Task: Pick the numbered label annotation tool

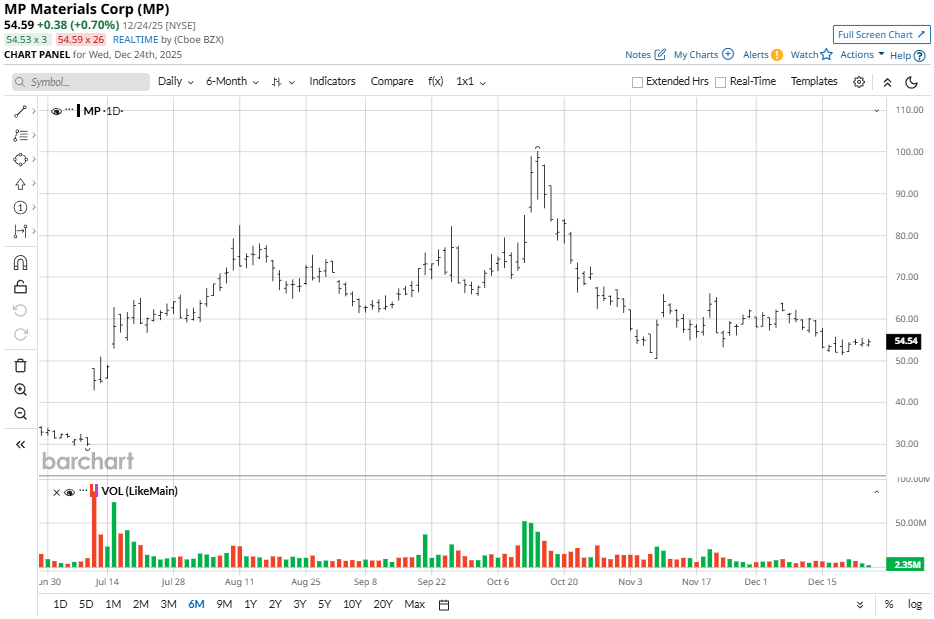Action: coord(20,207)
